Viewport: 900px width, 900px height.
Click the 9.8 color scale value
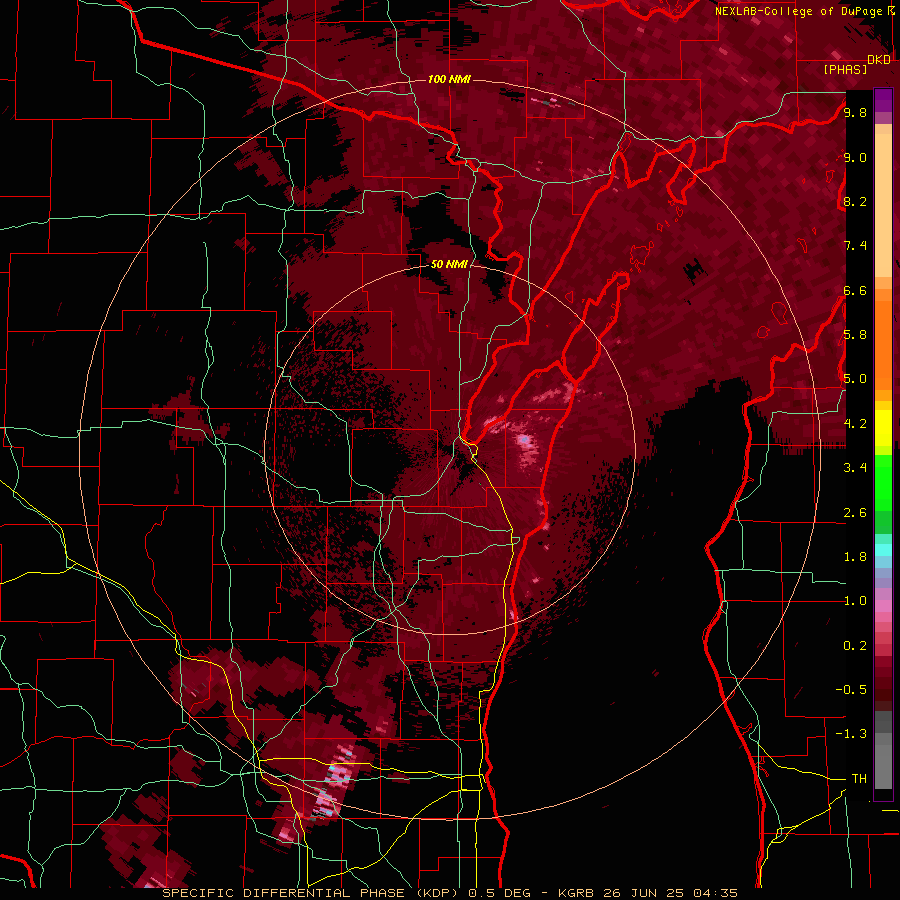pyautogui.click(x=855, y=112)
